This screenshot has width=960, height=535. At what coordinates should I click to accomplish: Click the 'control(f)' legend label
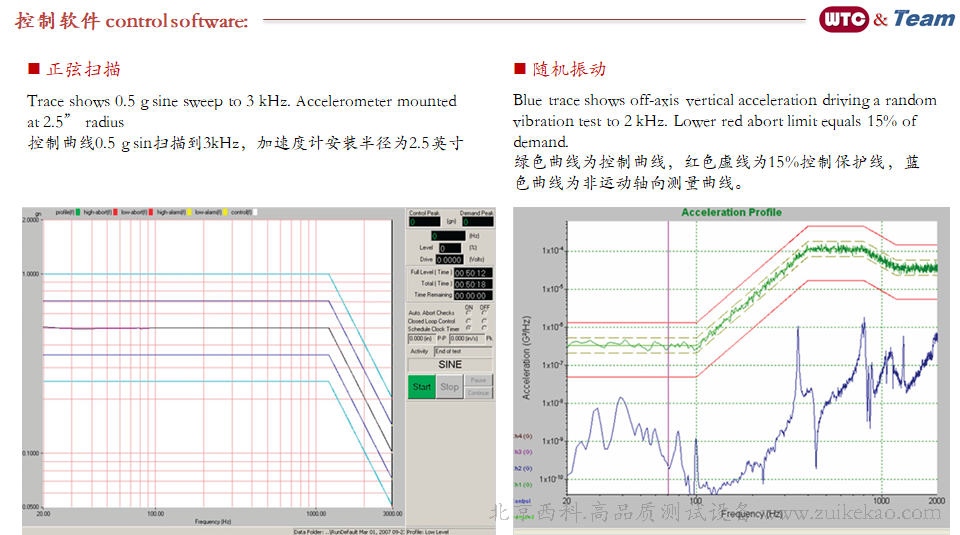241,212
